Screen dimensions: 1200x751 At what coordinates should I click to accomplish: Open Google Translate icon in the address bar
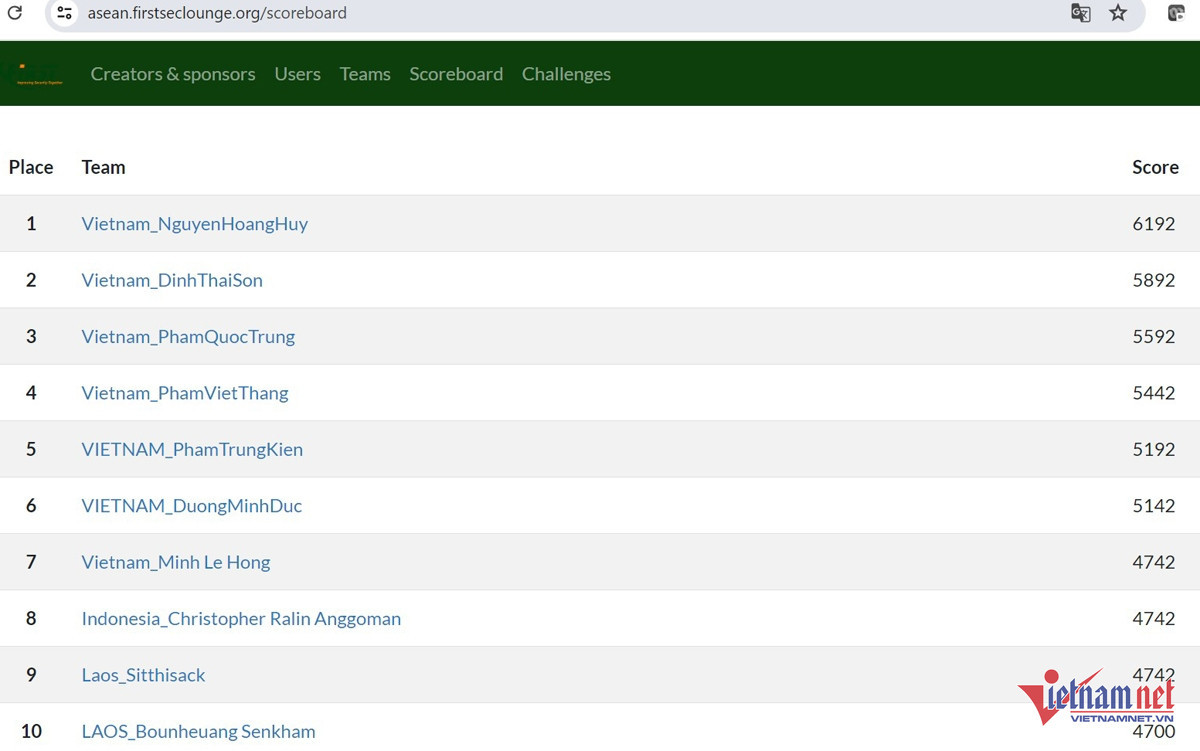pos(1081,13)
